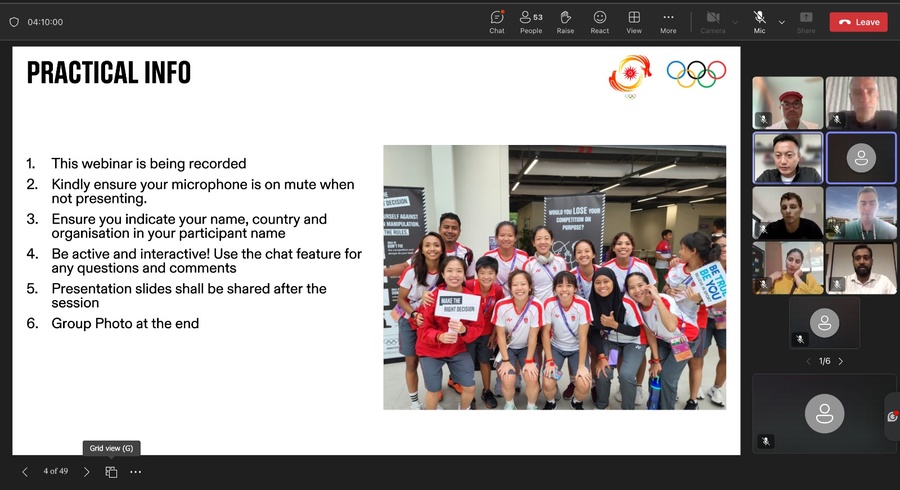This screenshot has width=900, height=490.
Task: Open slide more options ellipsis
Action: point(136,471)
